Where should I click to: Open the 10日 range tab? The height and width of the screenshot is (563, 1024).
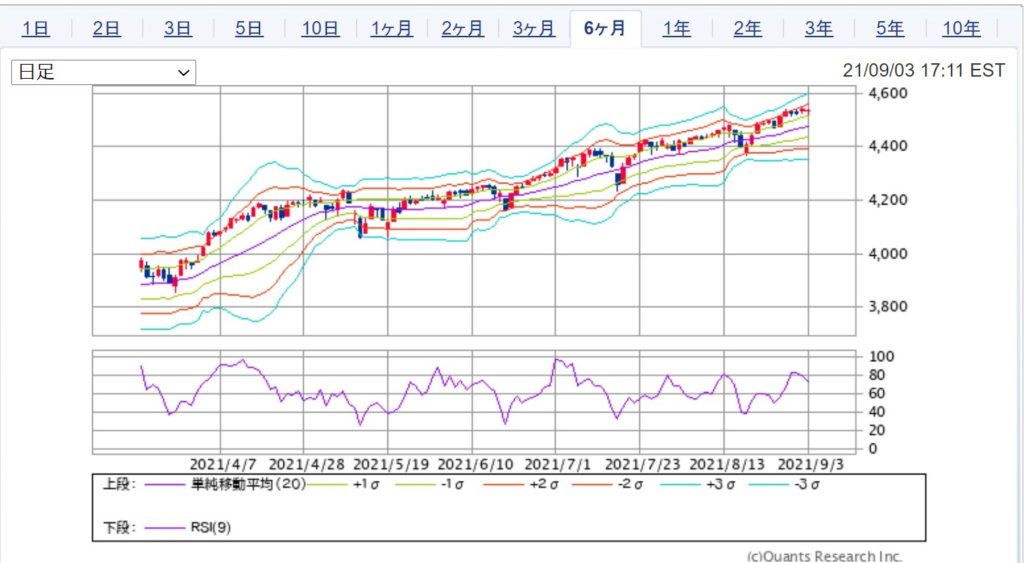click(x=320, y=28)
